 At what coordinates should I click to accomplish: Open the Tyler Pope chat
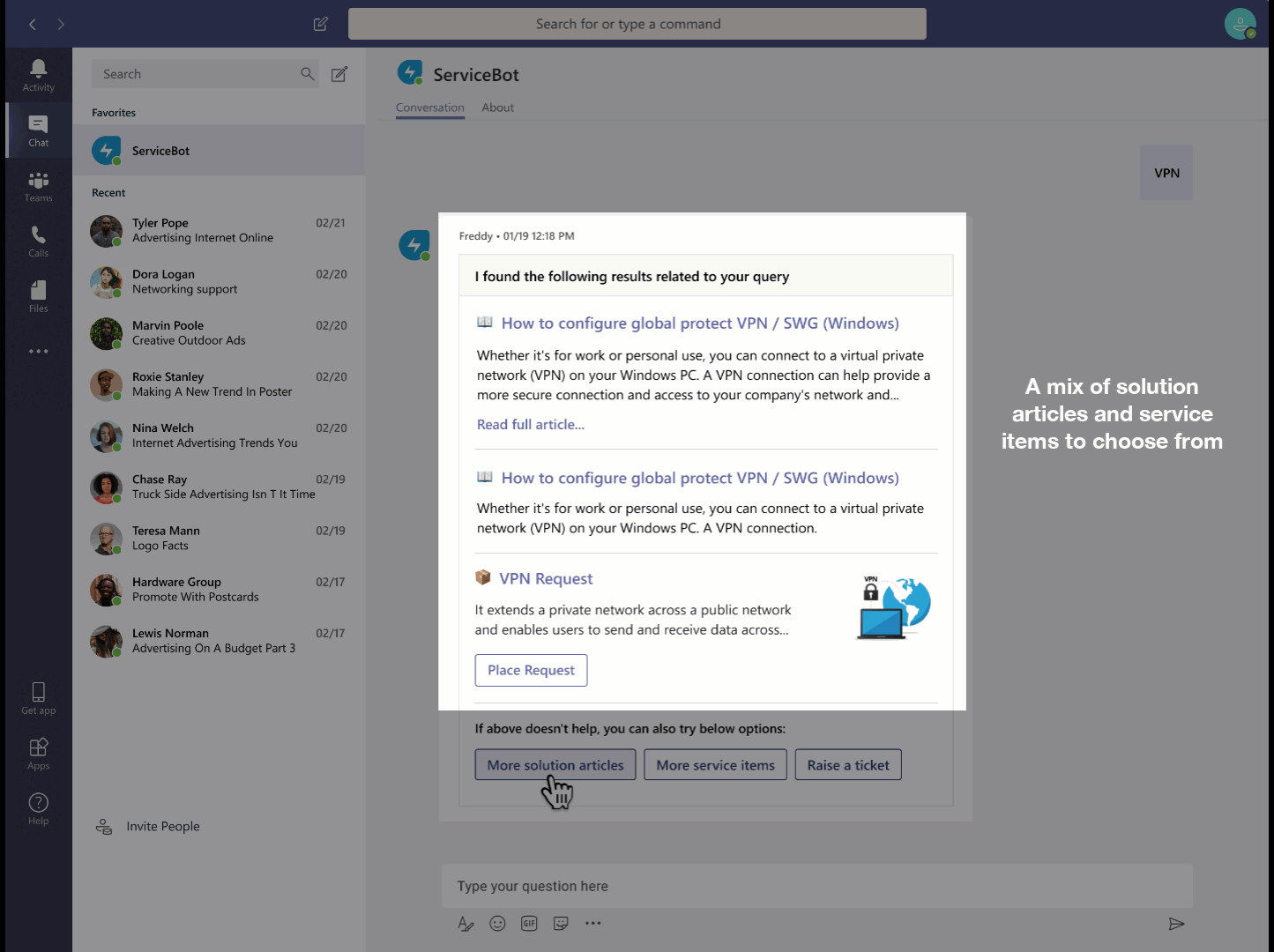219,231
